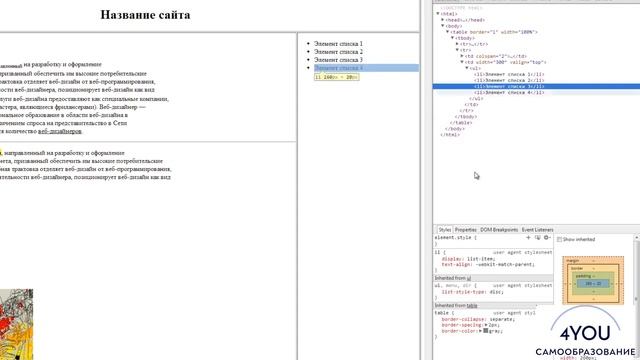Screen dimensions: 640x360
Task: Select li Элемент списка 2 in DOM tree
Action: pos(509,80)
